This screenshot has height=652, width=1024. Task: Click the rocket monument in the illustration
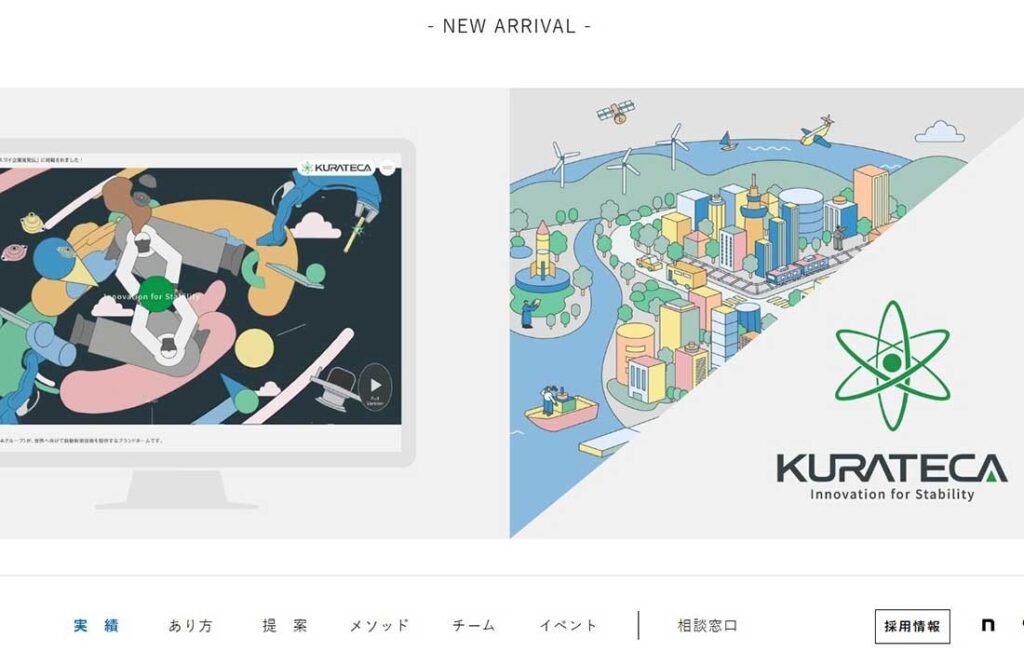point(543,250)
